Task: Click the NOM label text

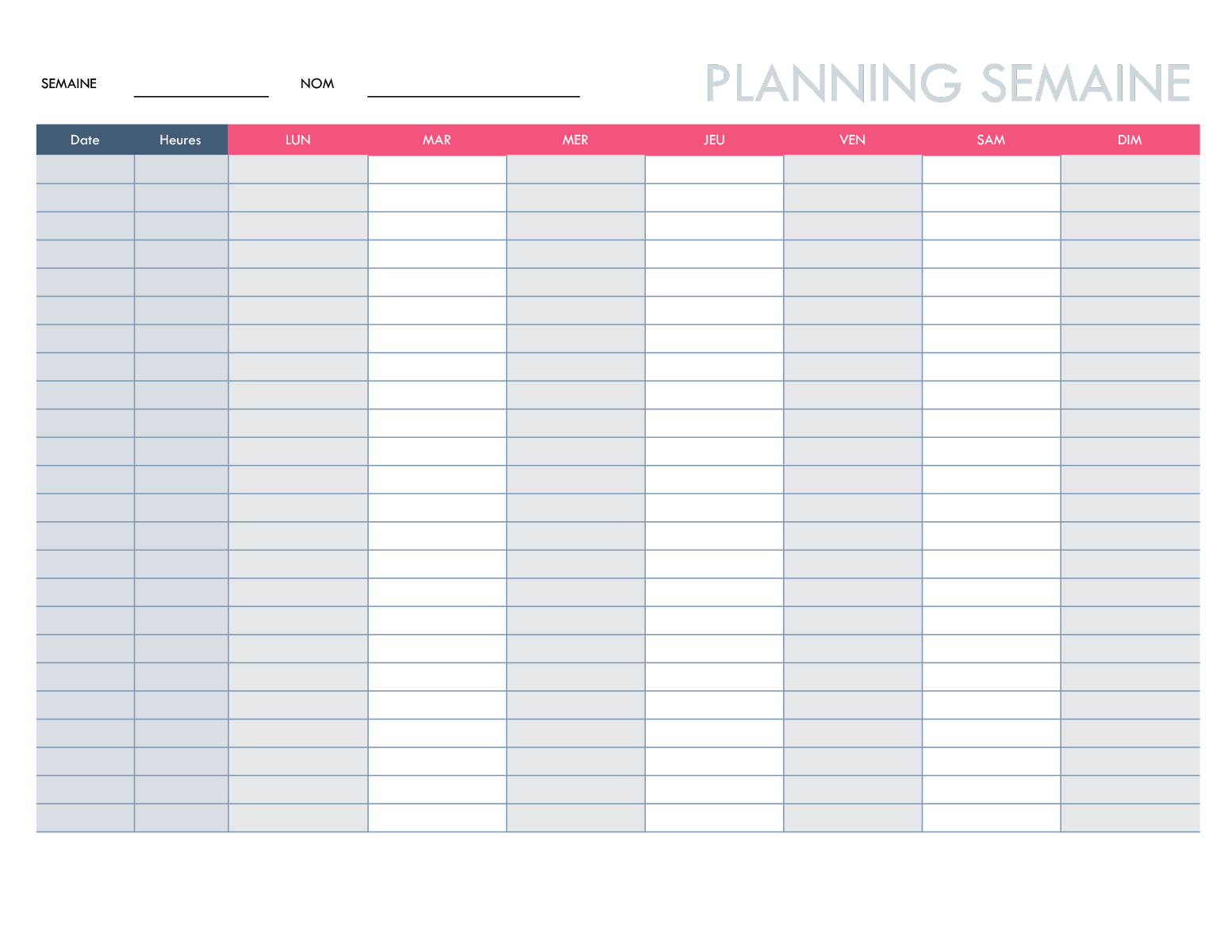Action: coord(317,83)
